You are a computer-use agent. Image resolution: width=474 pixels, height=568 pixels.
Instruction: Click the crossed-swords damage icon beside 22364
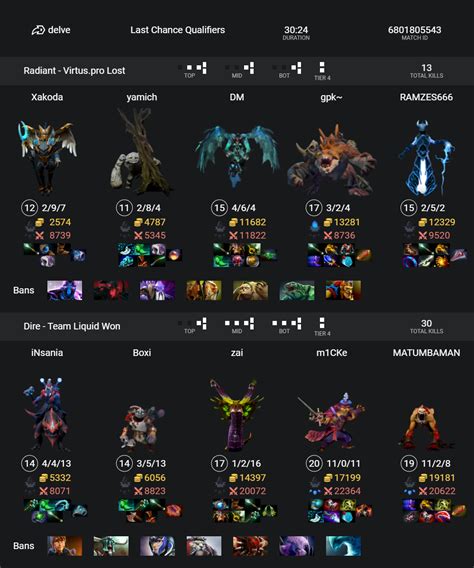(328, 491)
